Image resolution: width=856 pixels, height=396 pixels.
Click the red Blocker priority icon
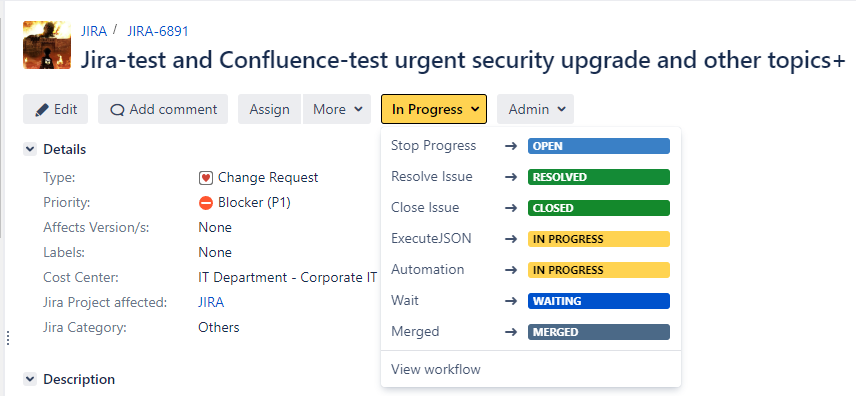(x=206, y=203)
